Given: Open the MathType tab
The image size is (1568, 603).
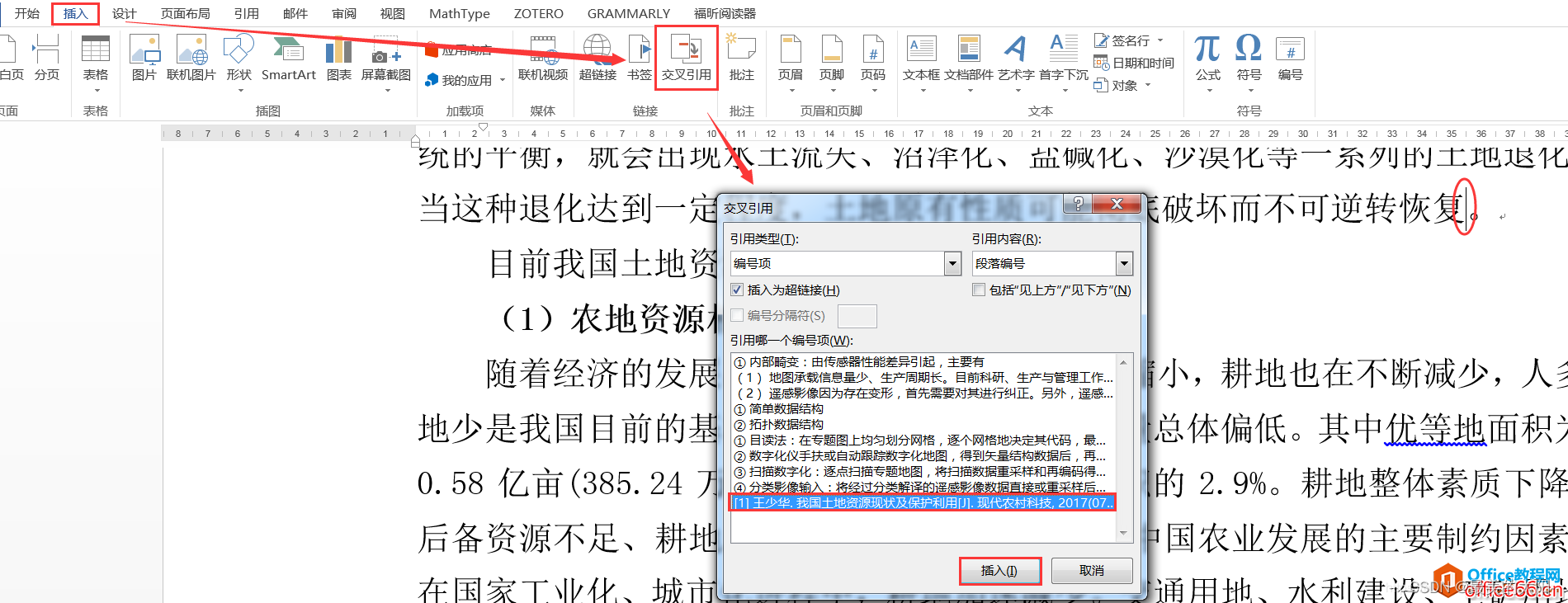Looking at the screenshot, I should pyautogui.click(x=460, y=13).
